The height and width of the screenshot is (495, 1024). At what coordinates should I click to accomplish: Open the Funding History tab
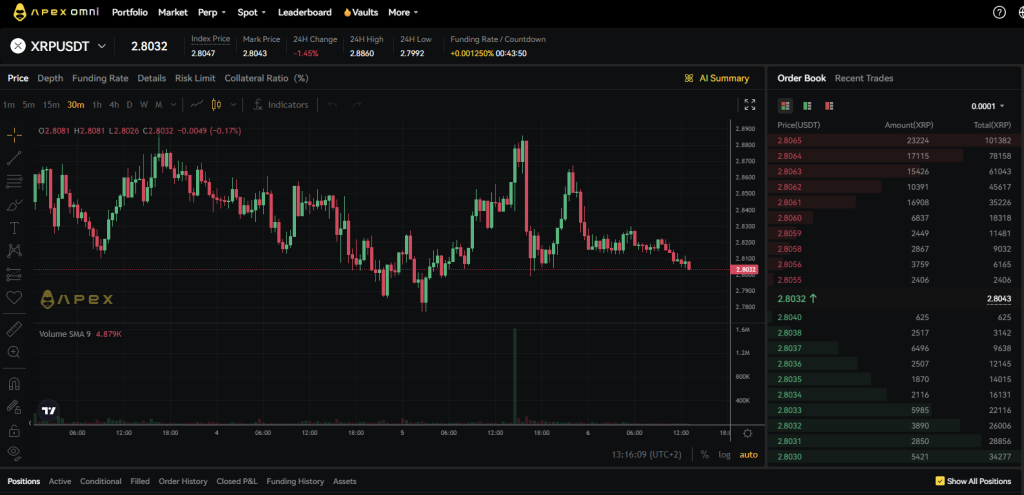pos(295,481)
